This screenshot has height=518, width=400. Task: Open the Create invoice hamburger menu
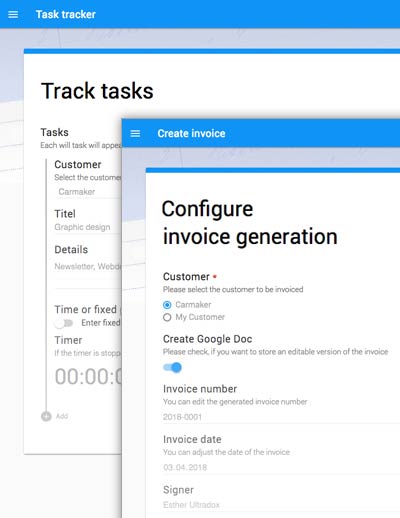pyautogui.click(x=135, y=134)
